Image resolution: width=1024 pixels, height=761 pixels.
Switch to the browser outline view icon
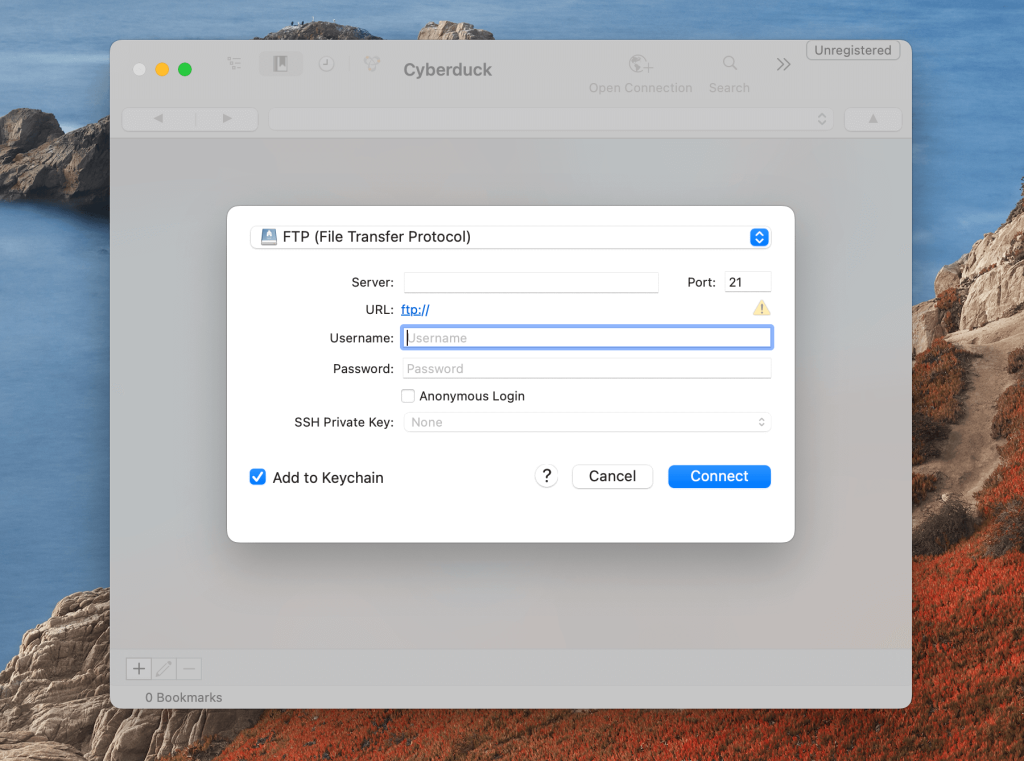(234, 64)
